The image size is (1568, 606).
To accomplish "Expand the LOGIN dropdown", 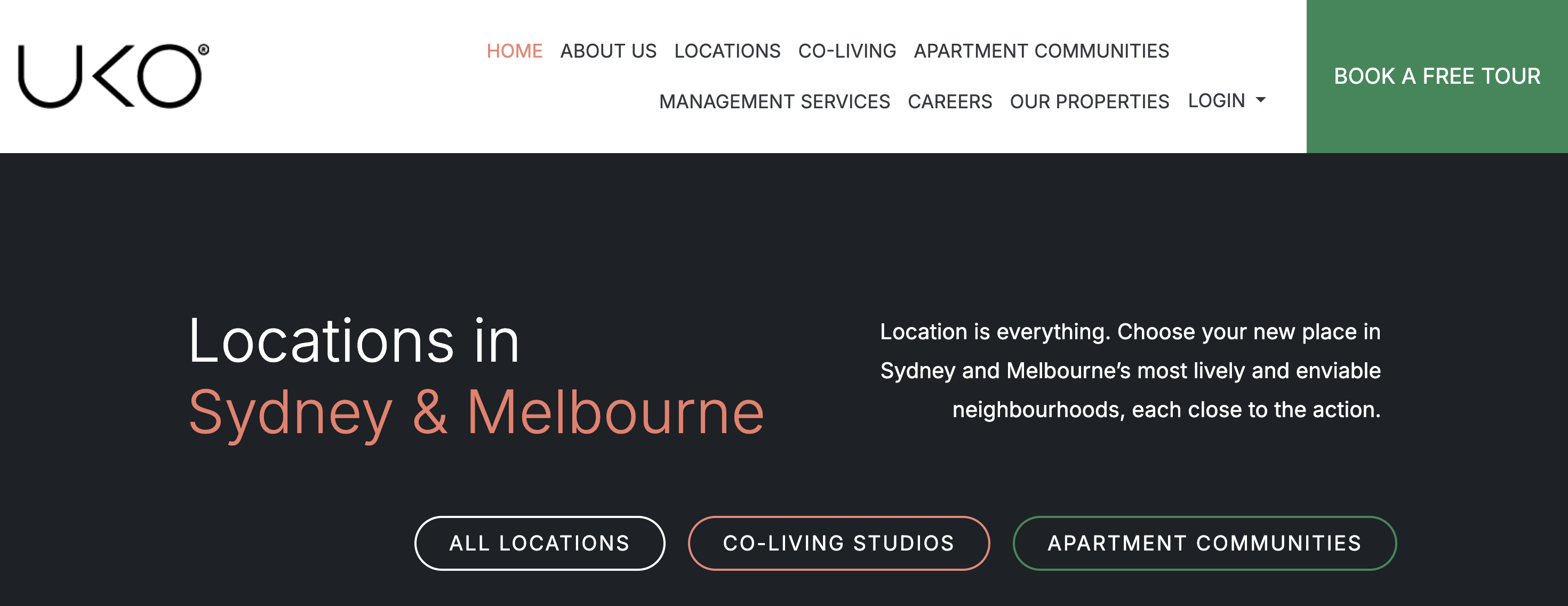I will [1217, 100].
